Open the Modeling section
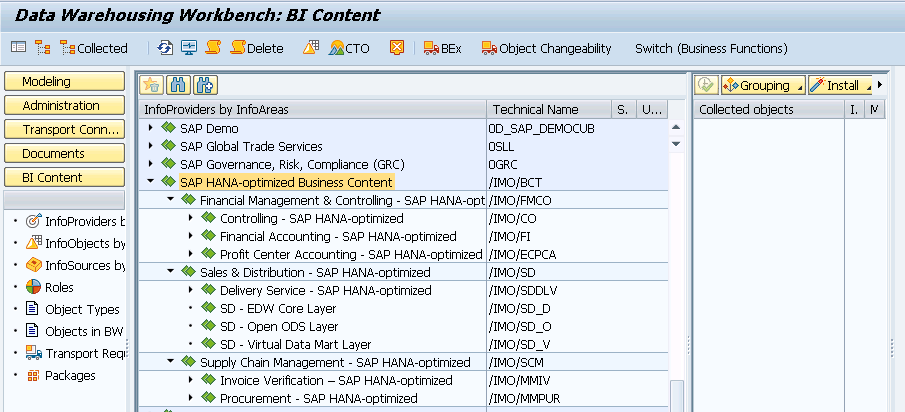This screenshot has height=412, width=905. pyautogui.click(x=64, y=81)
